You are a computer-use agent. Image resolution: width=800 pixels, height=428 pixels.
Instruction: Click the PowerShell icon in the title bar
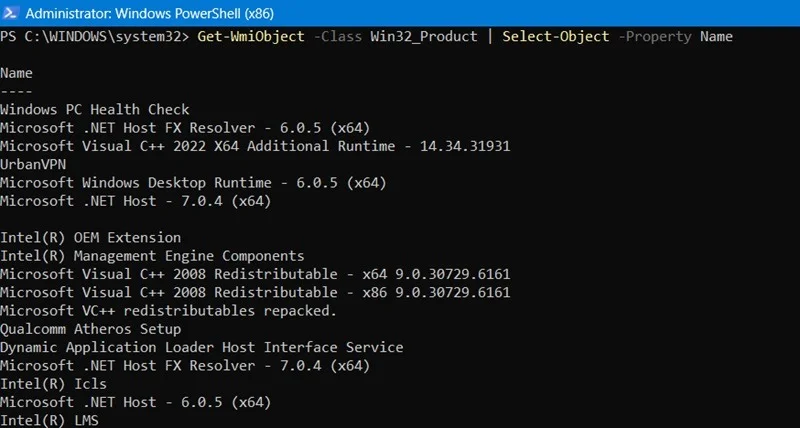point(14,13)
